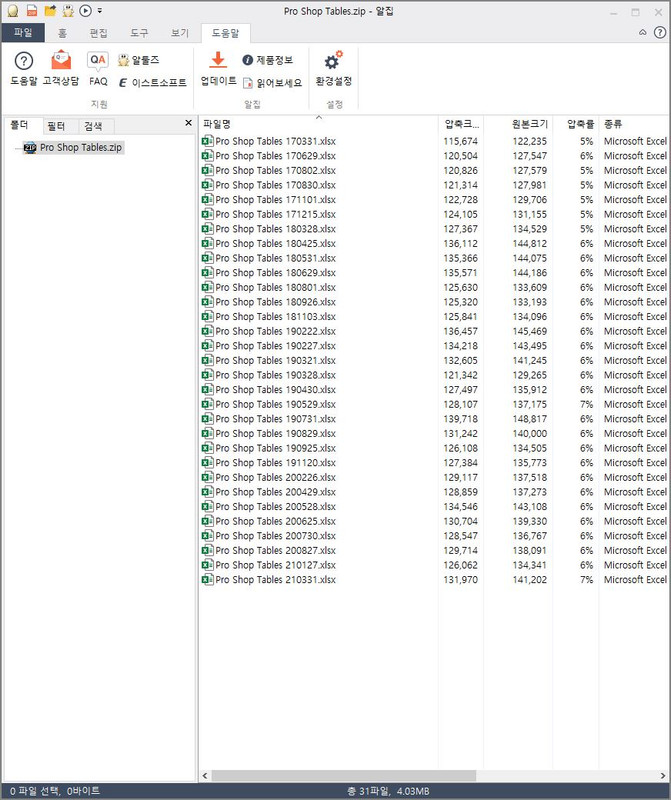
Task: Click the horizontal scrollbar thumb
Action: click(343, 776)
